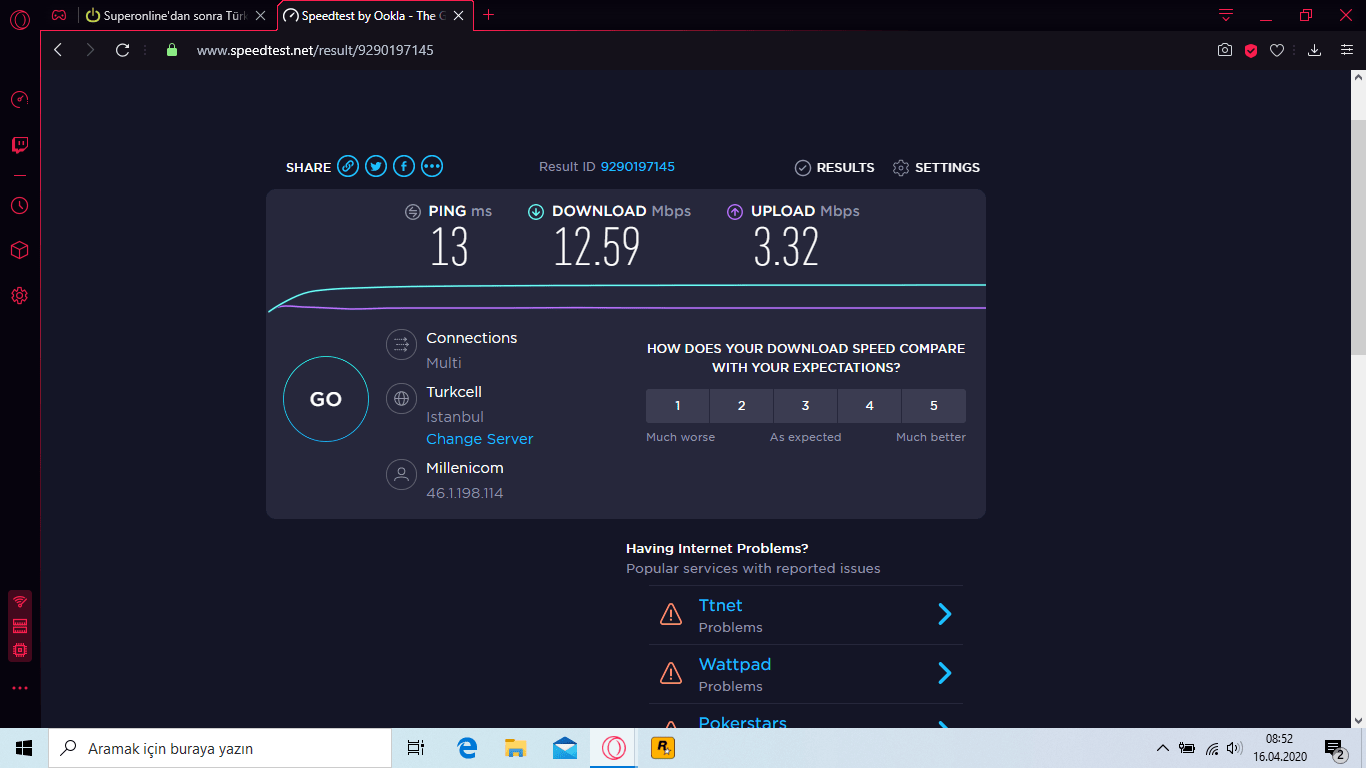
Task: Open the Opera menu logo
Action: coord(19,20)
